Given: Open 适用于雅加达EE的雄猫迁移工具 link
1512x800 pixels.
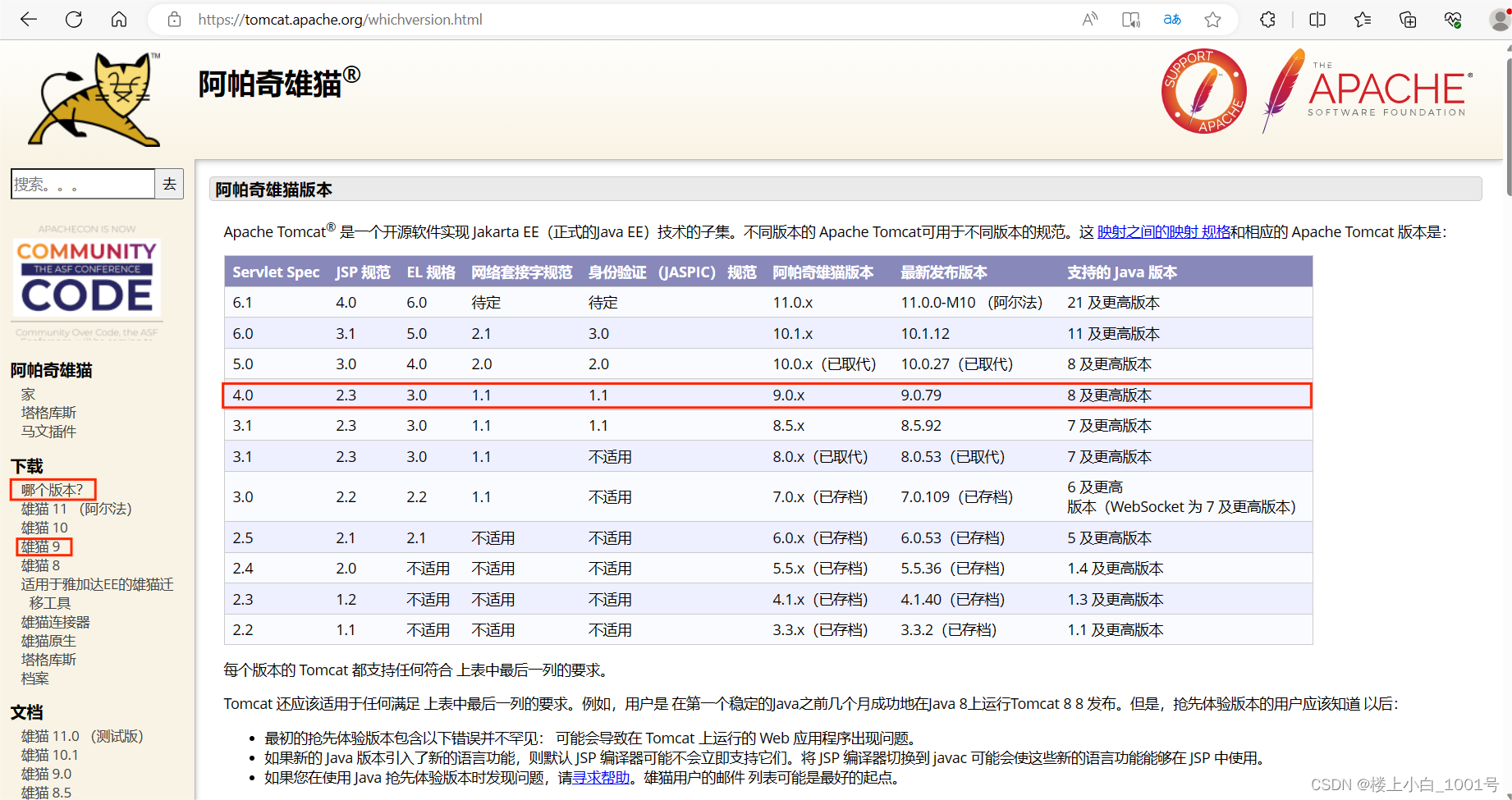Looking at the screenshot, I should click(97, 593).
